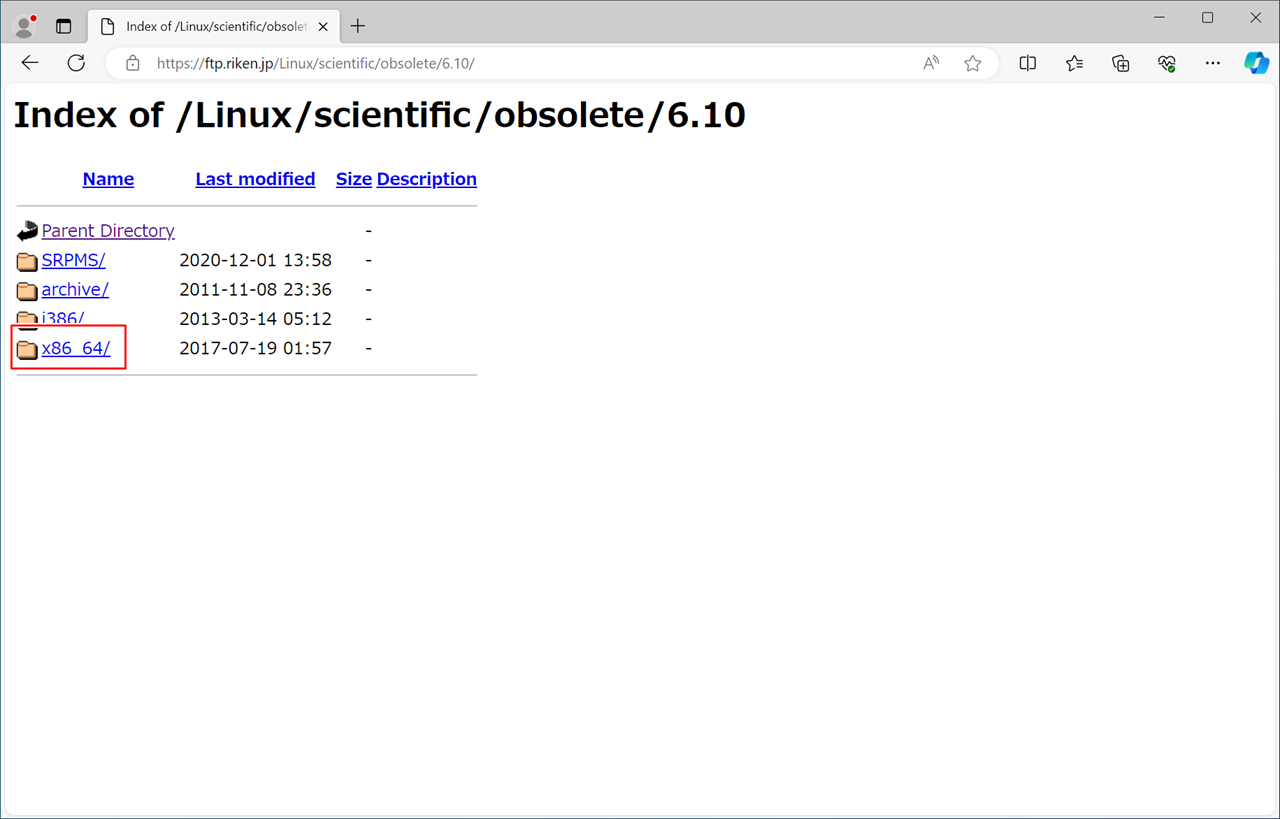Open the Favorites list icon
The width and height of the screenshot is (1280, 819).
(x=1074, y=63)
